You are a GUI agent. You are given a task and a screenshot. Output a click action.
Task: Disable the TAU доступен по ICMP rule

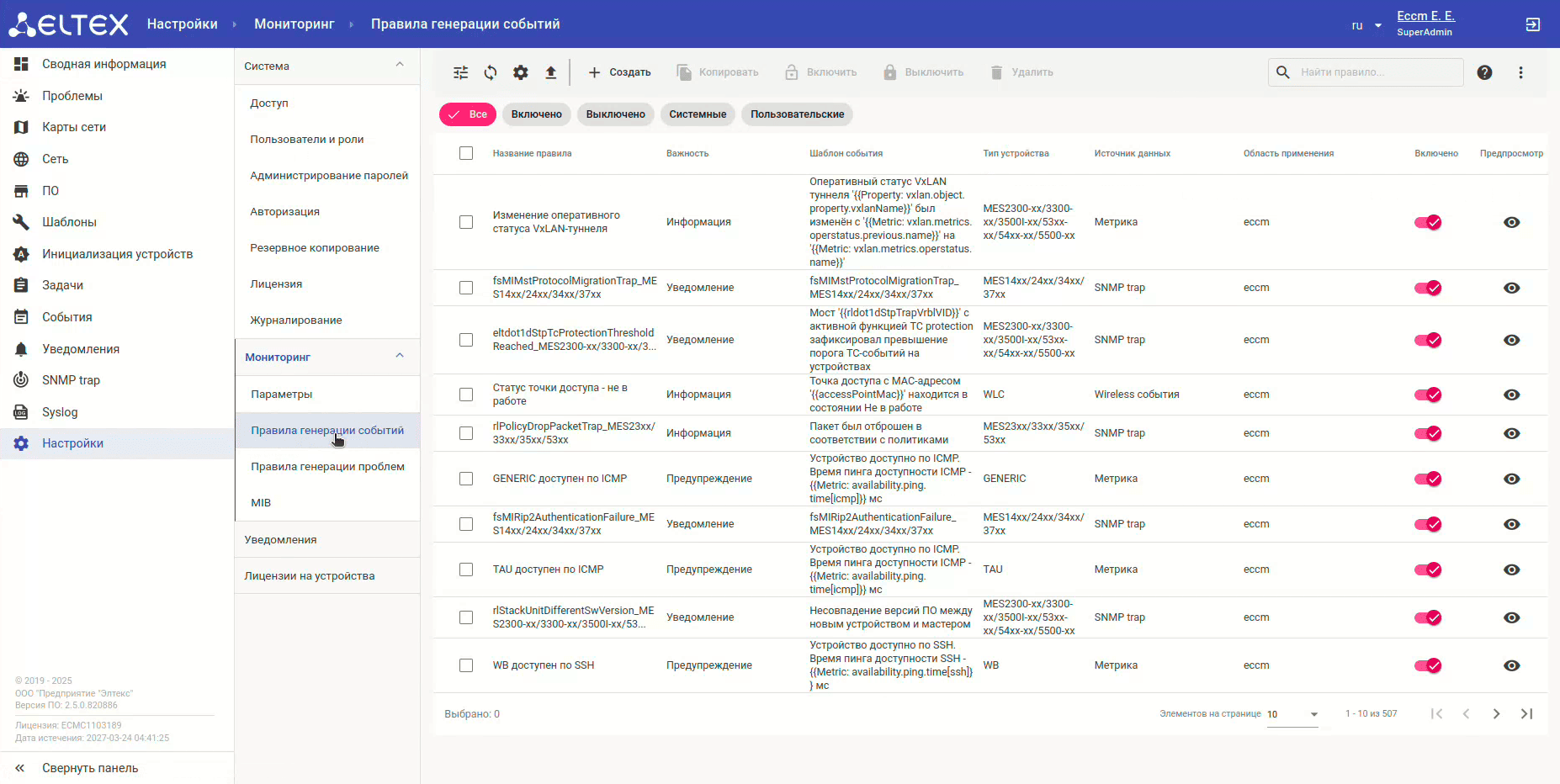tap(1428, 569)
